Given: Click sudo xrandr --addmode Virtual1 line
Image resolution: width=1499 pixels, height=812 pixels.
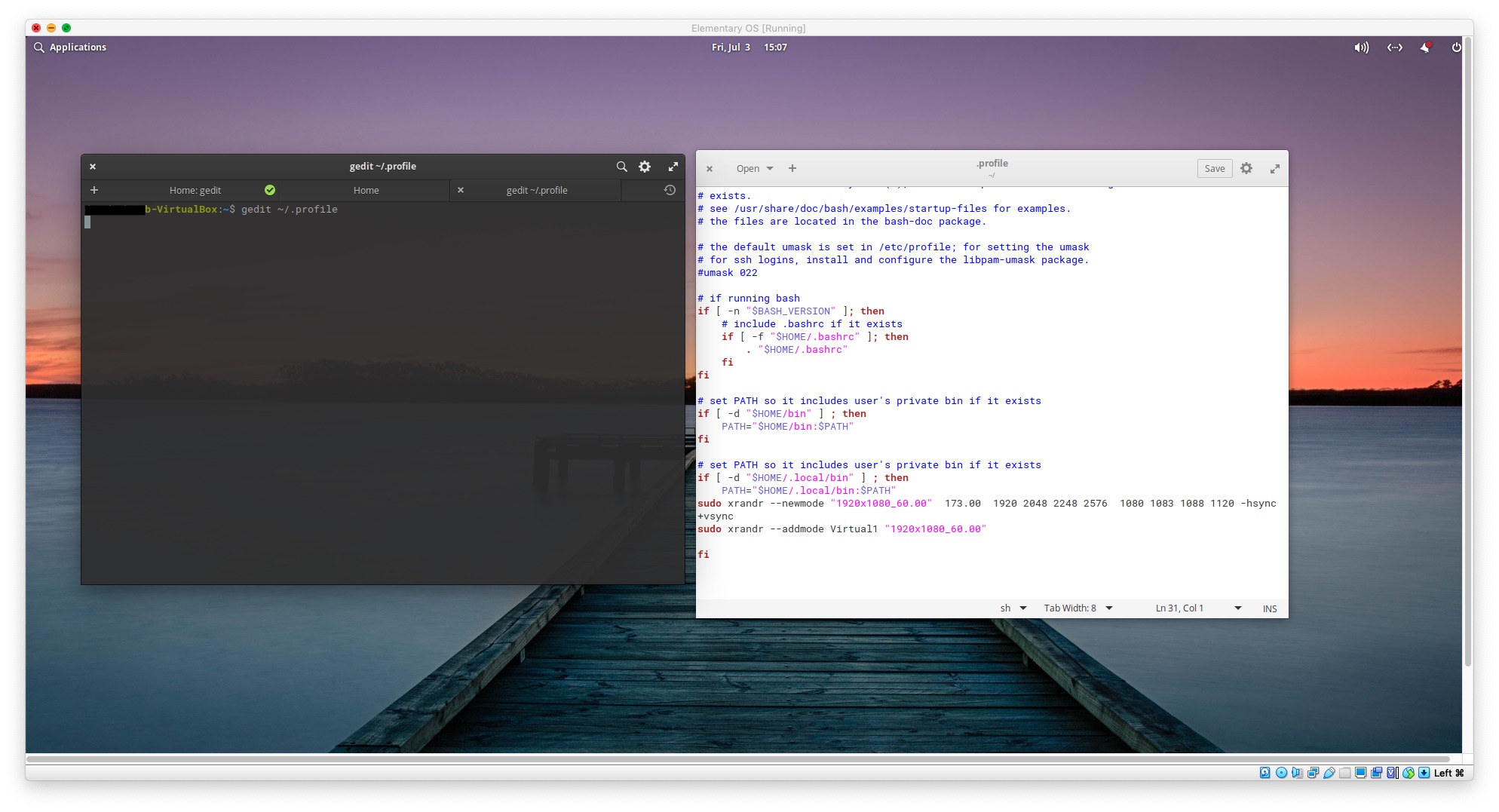Looking at the screenshot, I should point(841,529).
